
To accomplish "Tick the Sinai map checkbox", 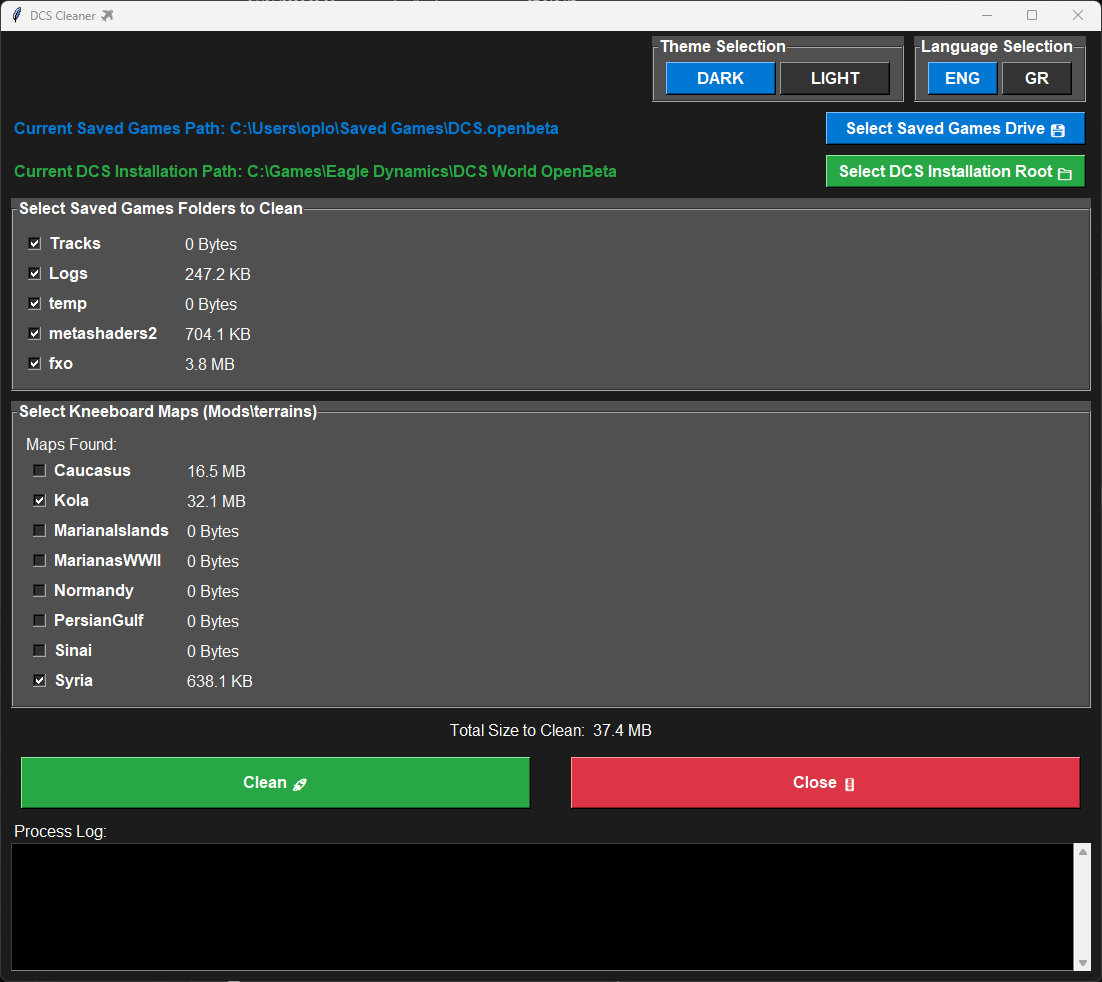I will [x=40, y=651].
